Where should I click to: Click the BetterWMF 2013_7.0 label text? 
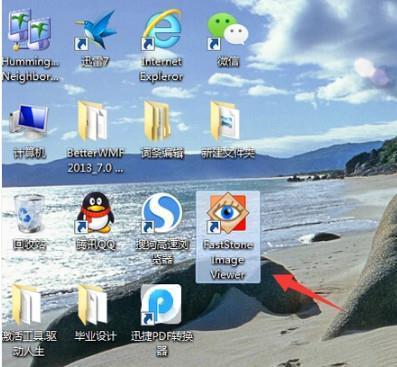point(96,161)
